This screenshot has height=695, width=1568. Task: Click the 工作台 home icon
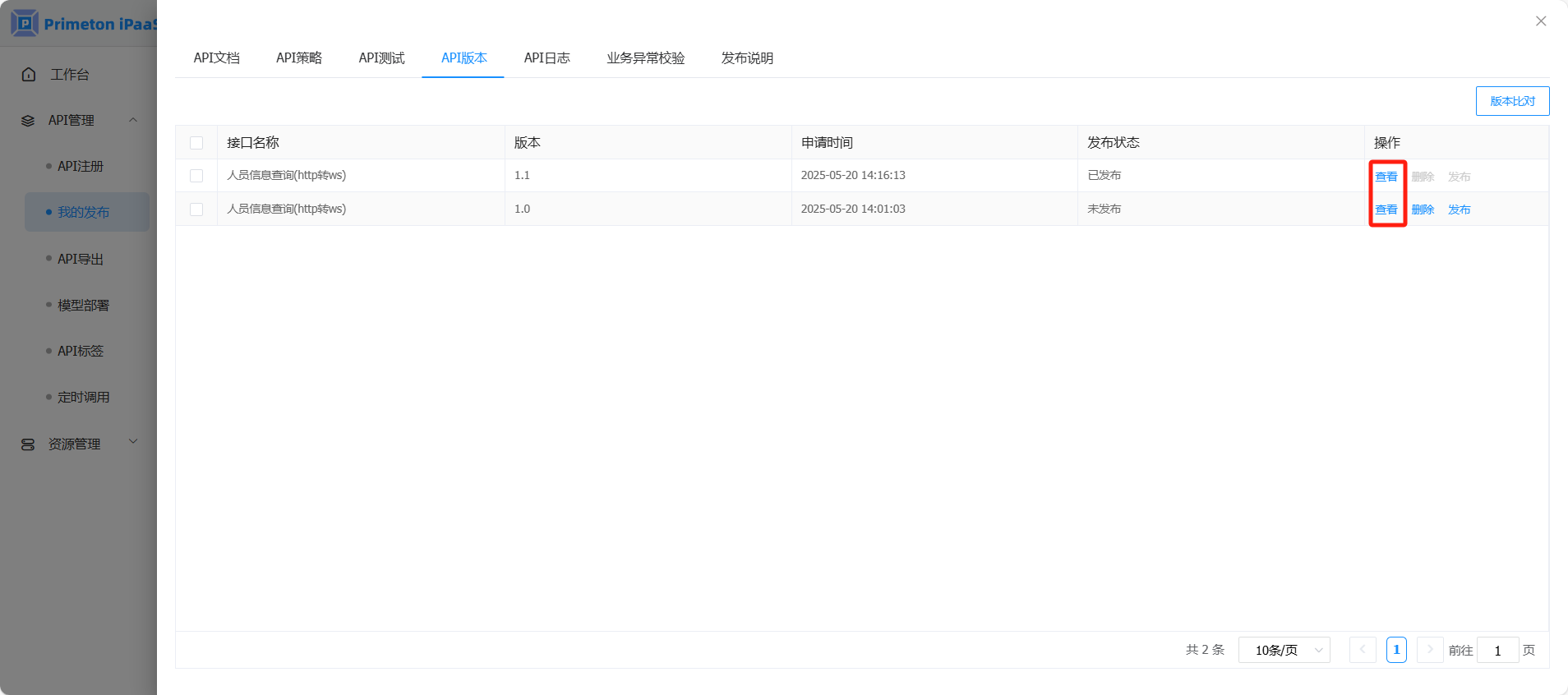click(29, 75)
